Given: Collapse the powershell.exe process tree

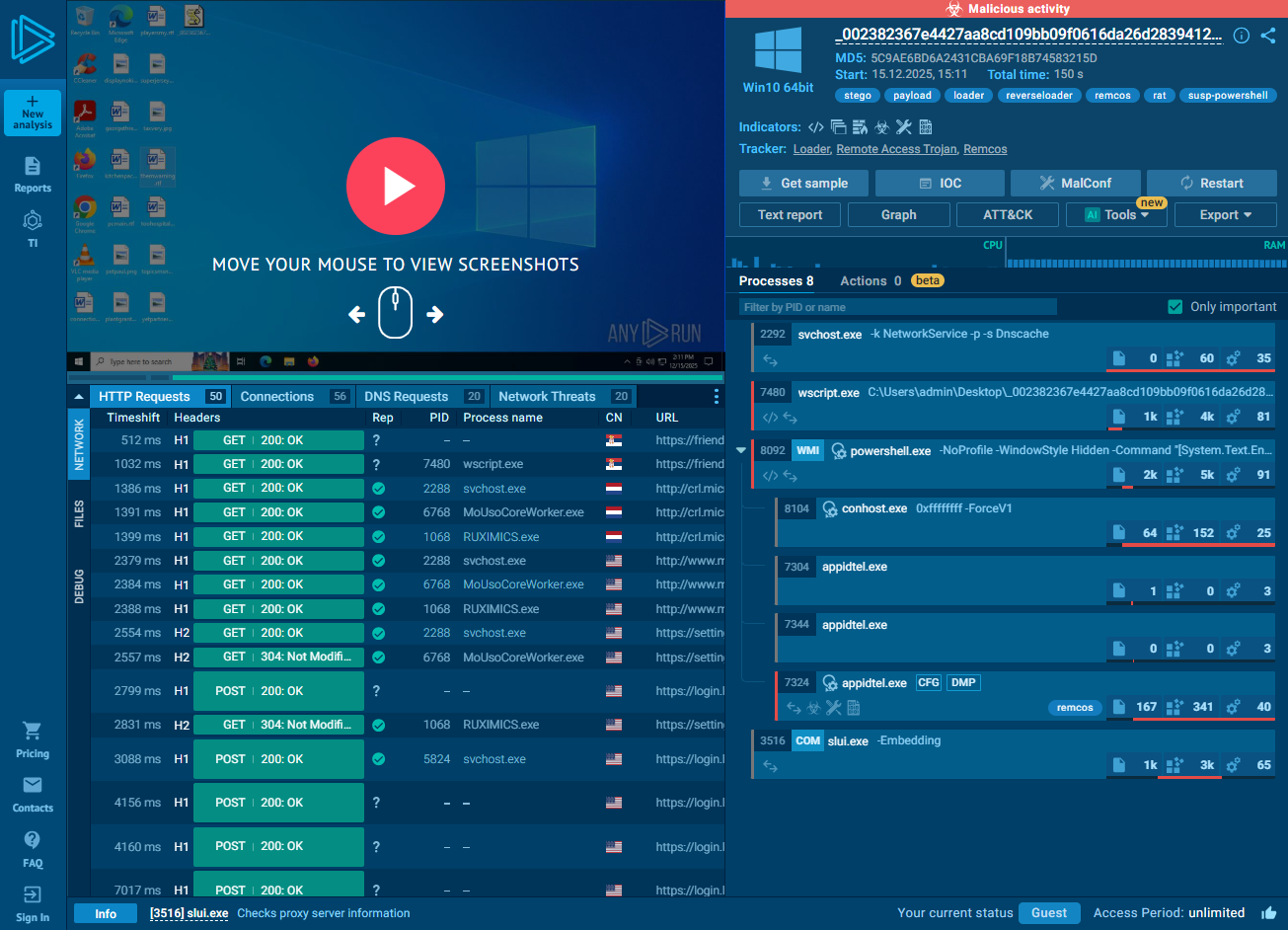Looking at the screenshot, I should (x=740, y=451).
